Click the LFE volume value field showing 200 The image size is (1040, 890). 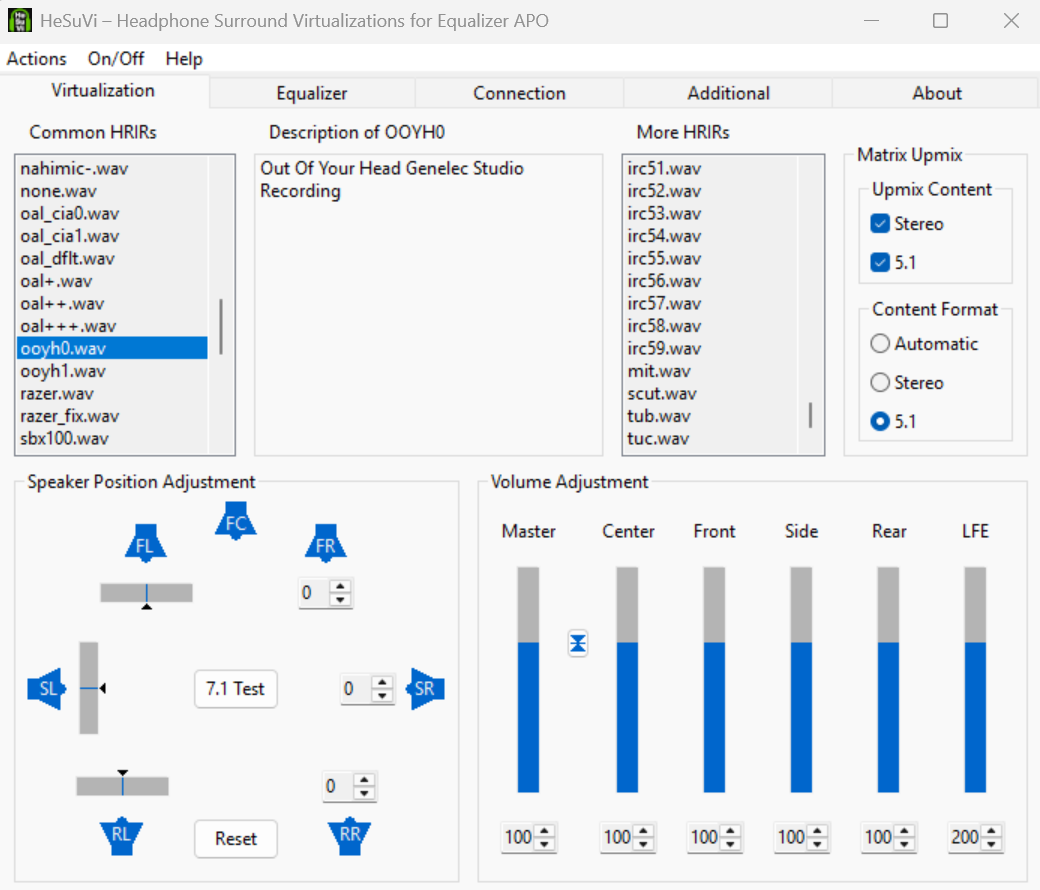(965, 838)
